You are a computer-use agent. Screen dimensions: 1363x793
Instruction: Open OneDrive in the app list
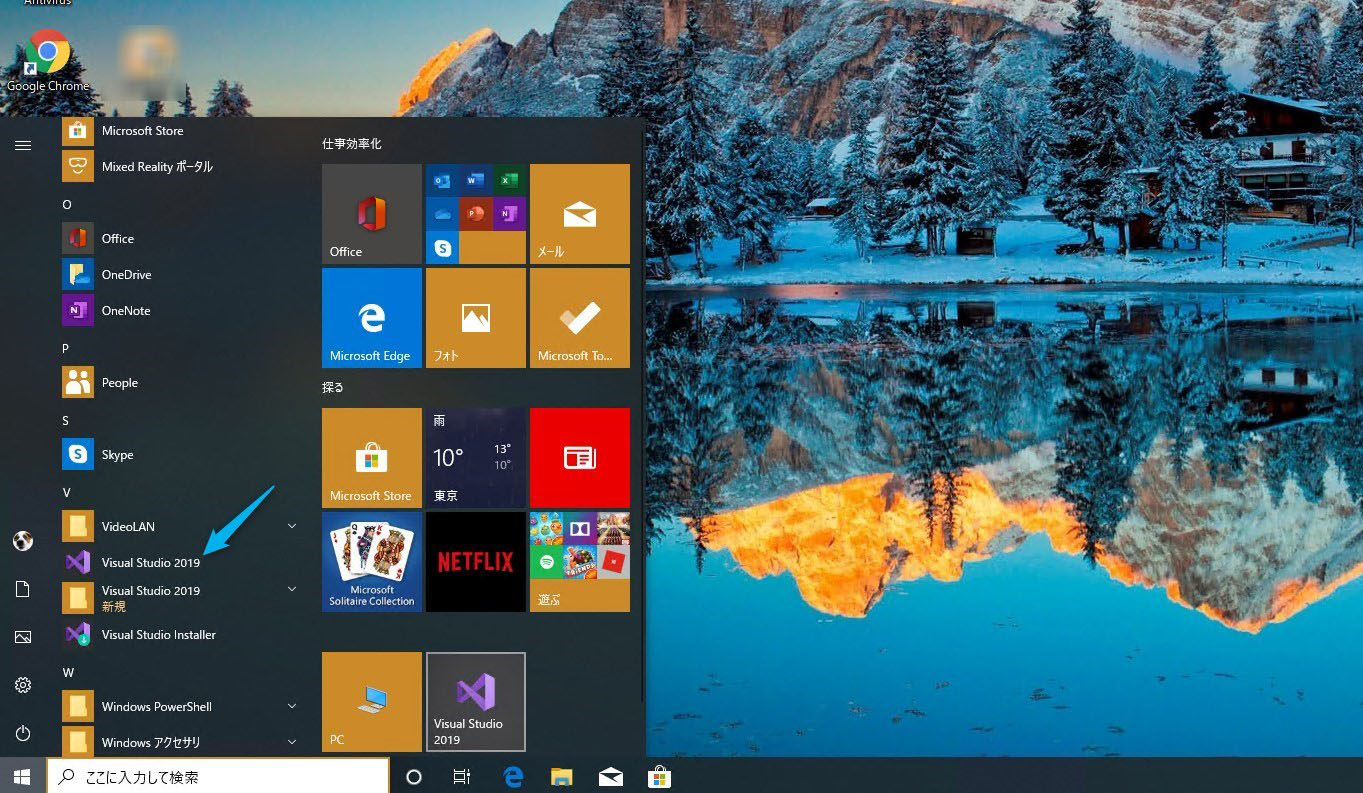pyautogui.click(x=180, y=274)
